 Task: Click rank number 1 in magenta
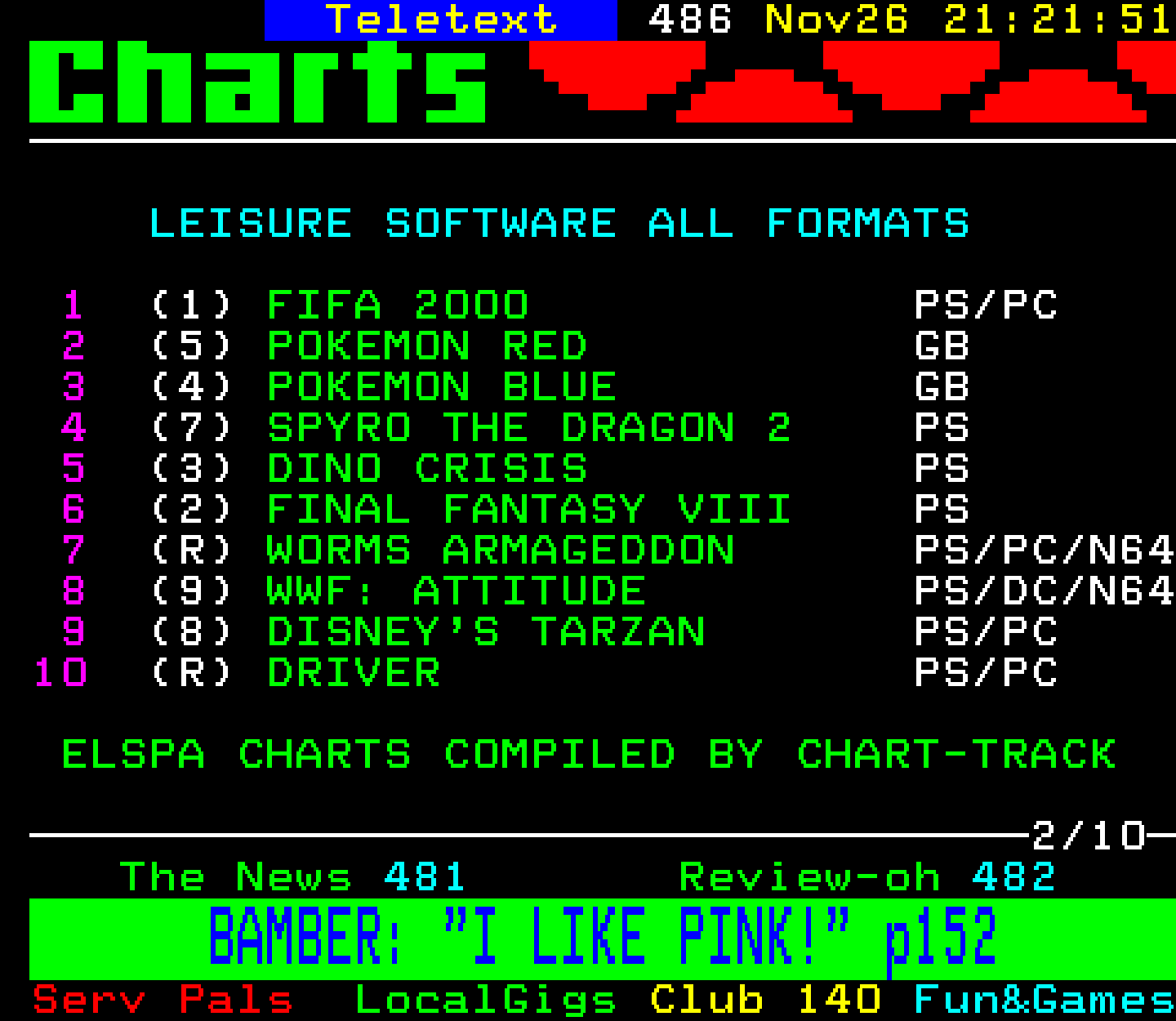[73, 305]
